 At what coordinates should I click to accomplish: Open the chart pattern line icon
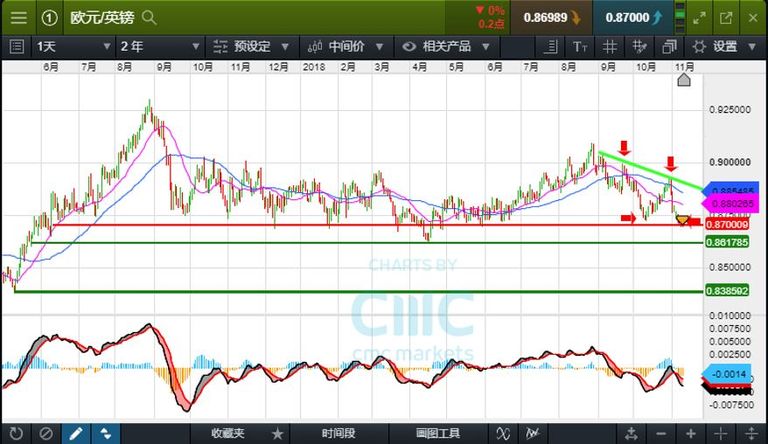532,433
